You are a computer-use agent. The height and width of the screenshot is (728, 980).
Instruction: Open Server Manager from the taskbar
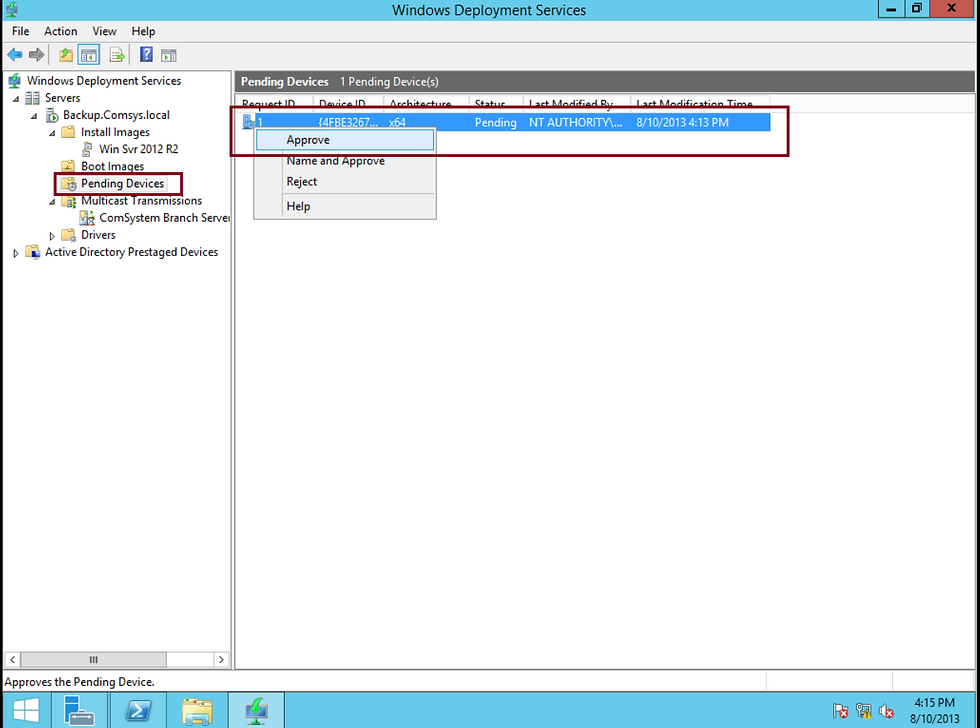(x=79, y=711)
